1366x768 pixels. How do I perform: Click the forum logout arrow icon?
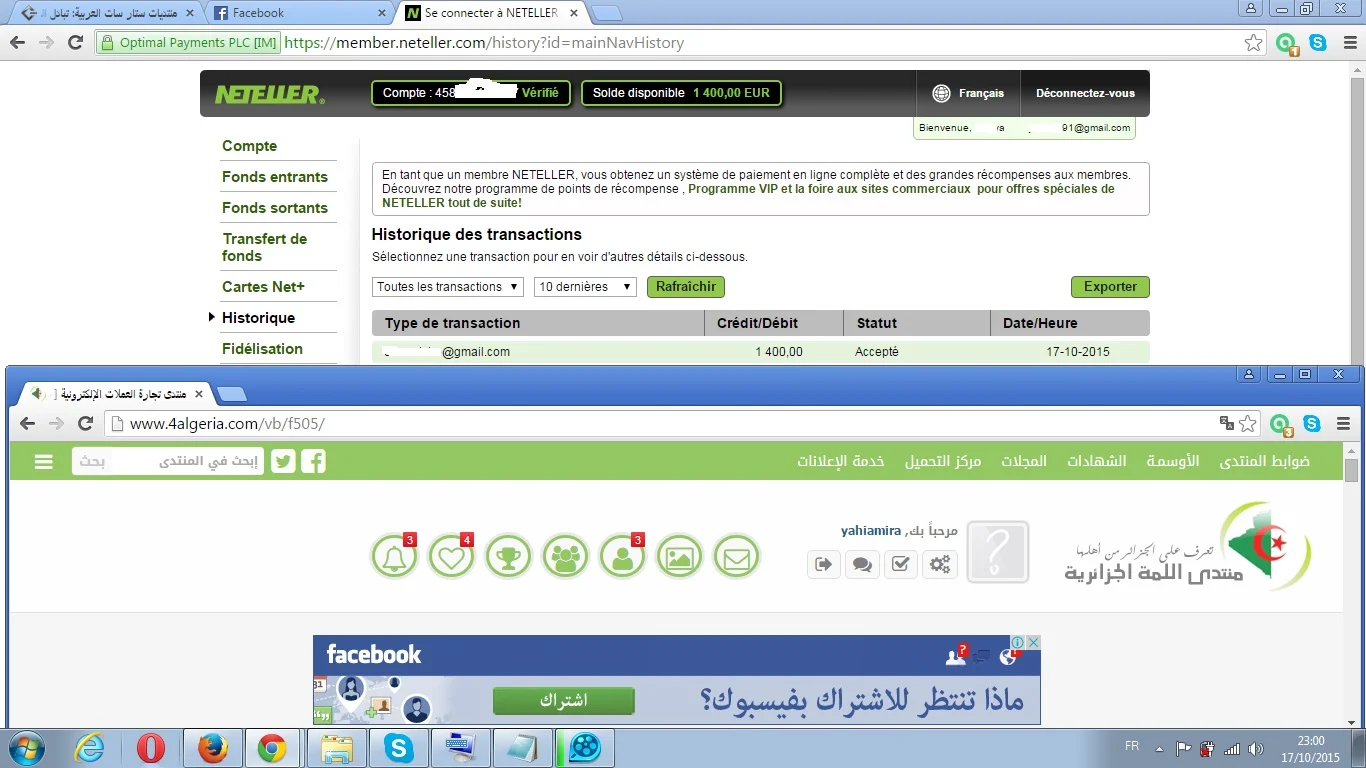823,564
